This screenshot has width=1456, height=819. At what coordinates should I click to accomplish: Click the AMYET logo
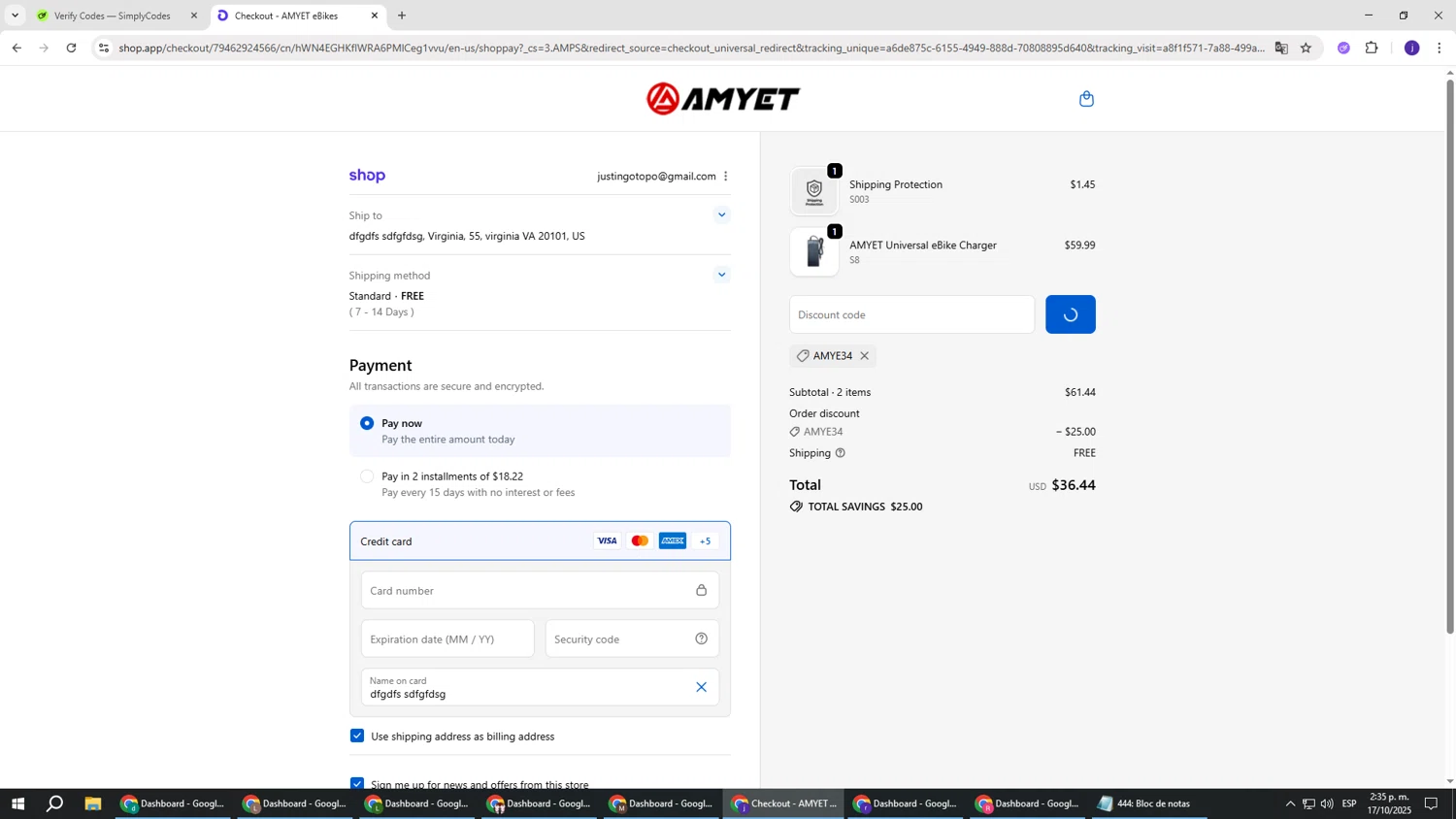click(x=723, y=99)
